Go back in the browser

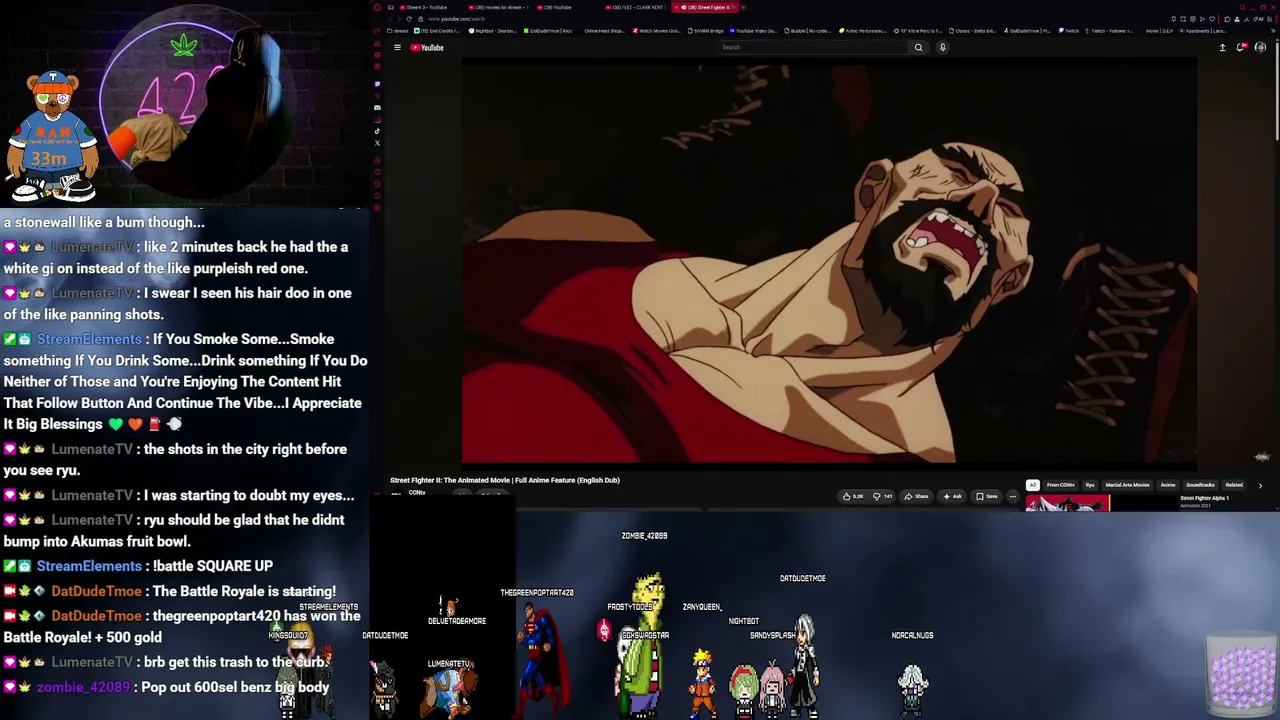(390, 19)
